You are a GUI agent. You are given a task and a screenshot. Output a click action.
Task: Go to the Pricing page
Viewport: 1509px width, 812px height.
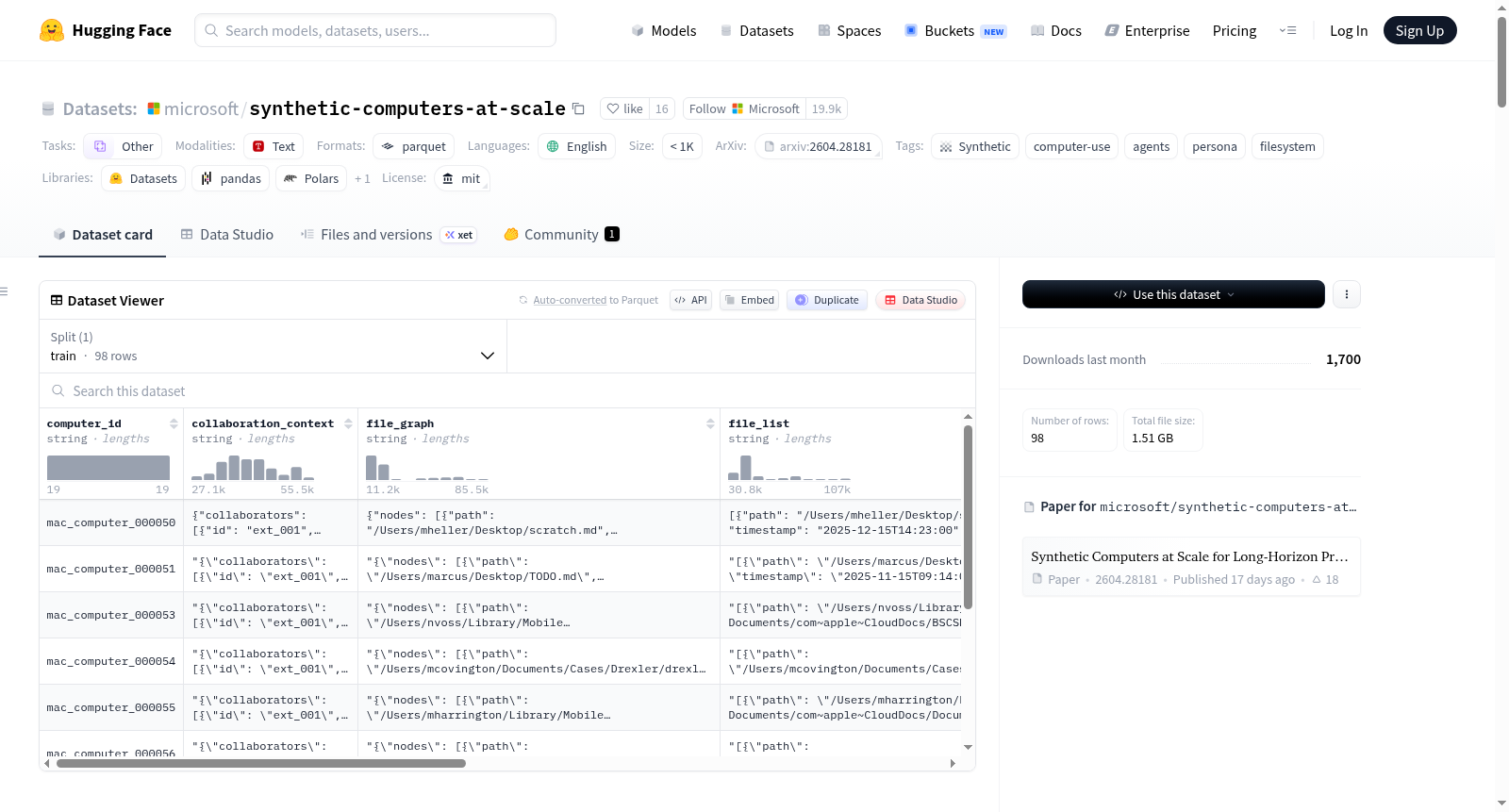(1235, 30)
